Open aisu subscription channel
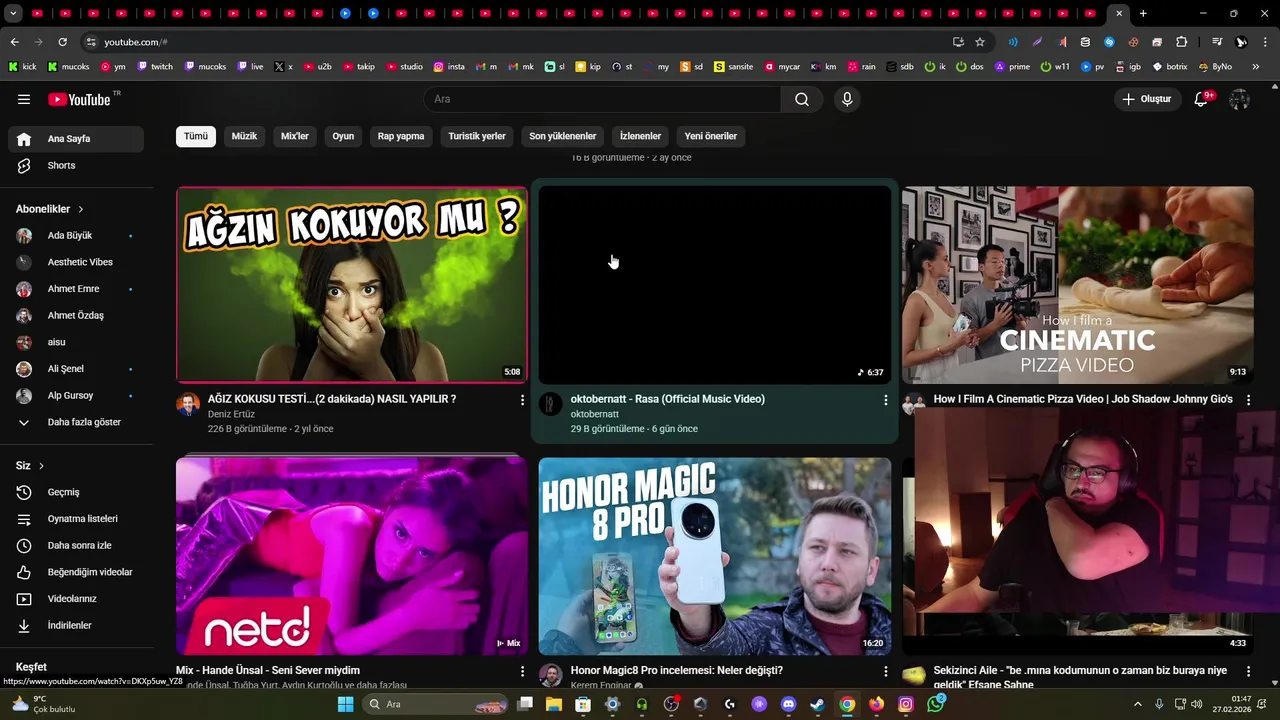This screenshot has width=1280, height=720. click(x=76, y=342)
